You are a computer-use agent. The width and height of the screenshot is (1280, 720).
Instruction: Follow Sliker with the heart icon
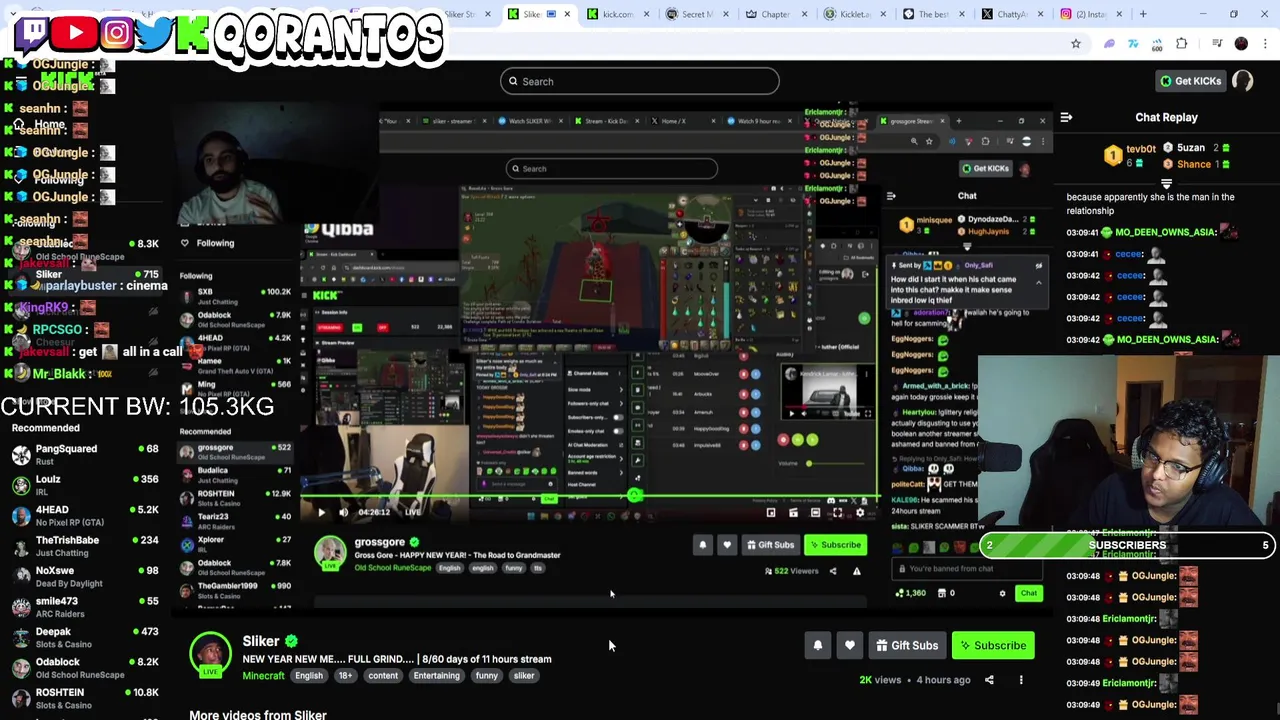coord(850,646)
